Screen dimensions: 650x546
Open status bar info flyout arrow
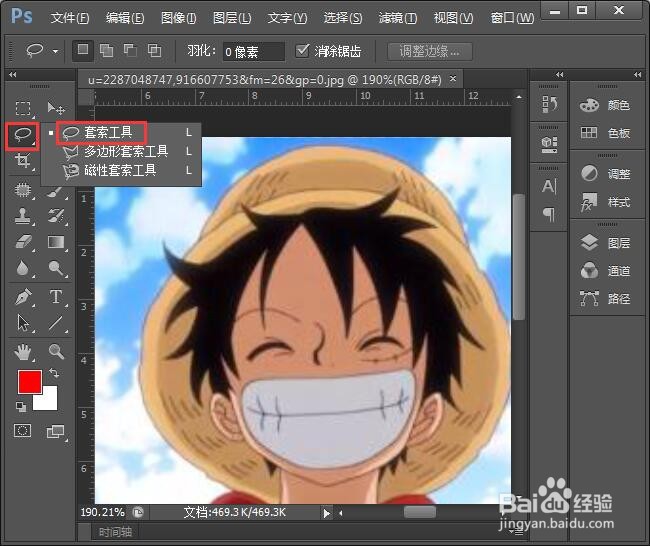(x=327, y=514)
